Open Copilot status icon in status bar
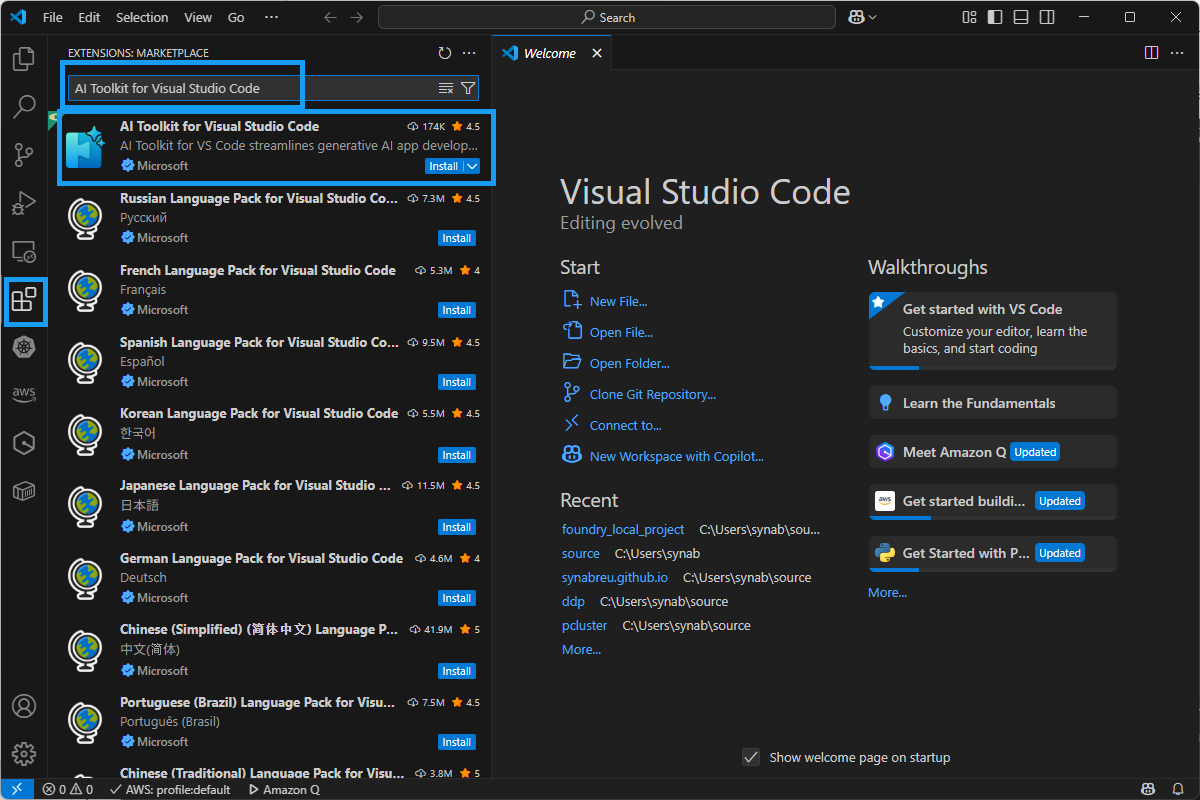Screen dimensions: 1200x800 click(x=1149, y=789)
